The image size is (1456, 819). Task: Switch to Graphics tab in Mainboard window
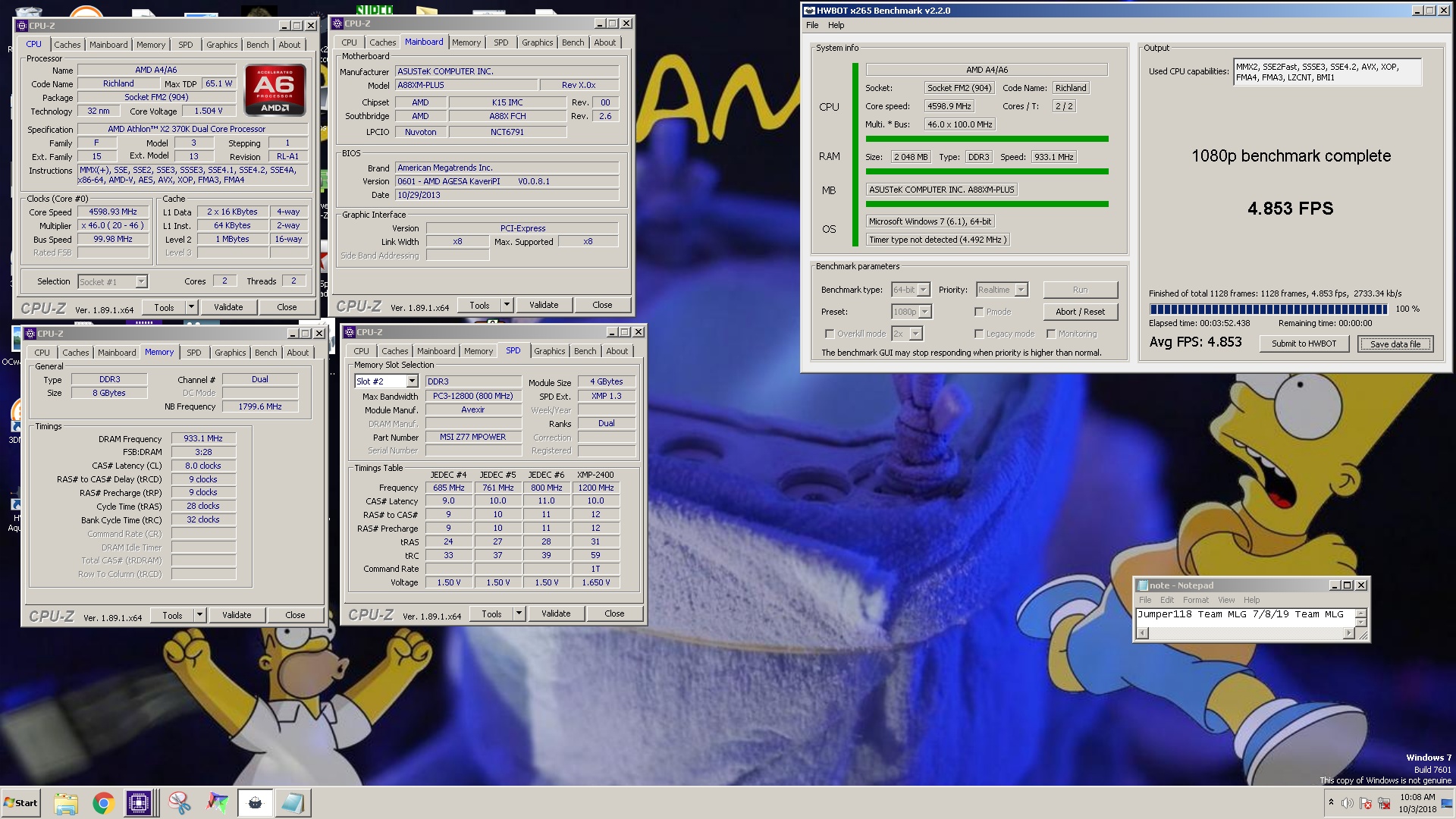(537, 42)
